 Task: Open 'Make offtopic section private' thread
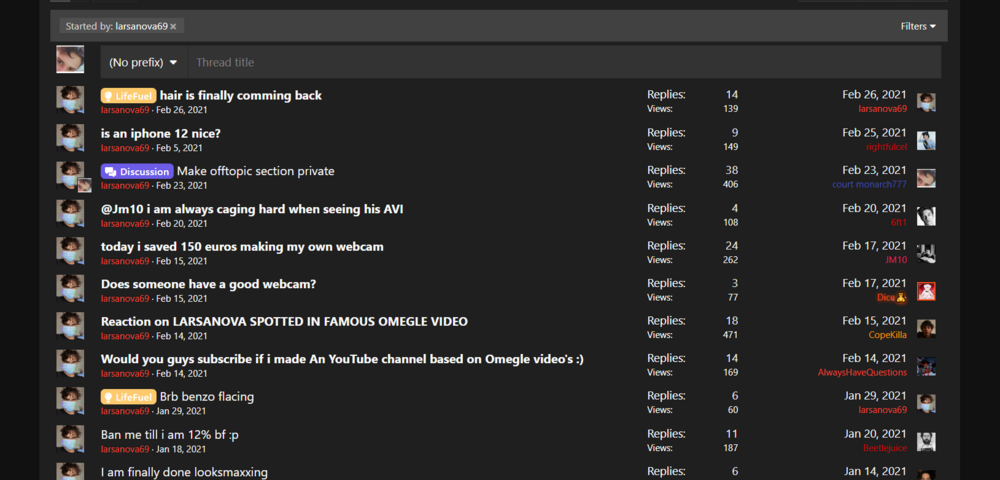tap(255, 171)
